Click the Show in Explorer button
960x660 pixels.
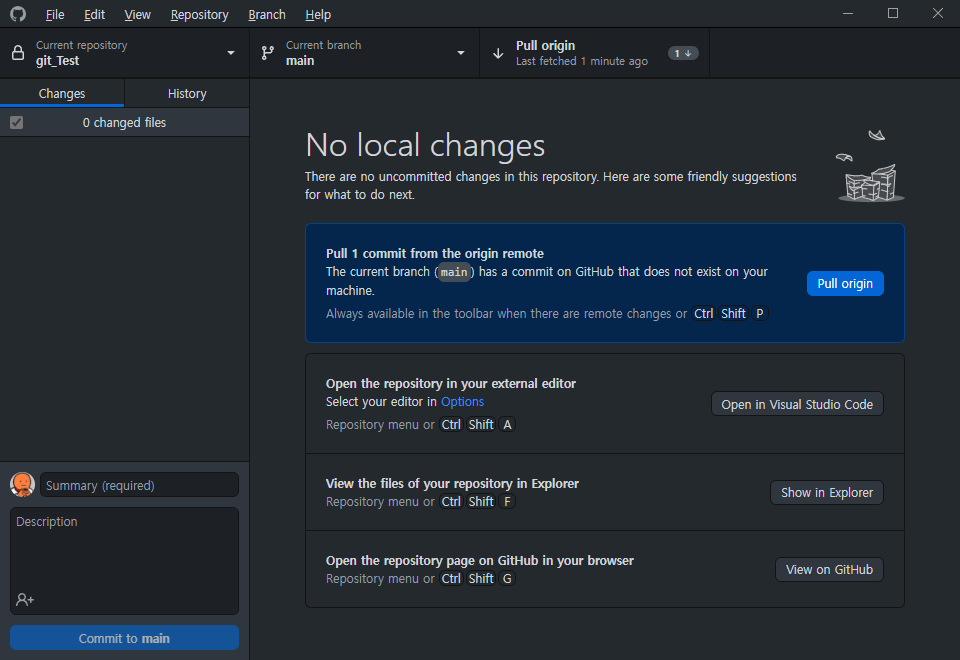[x=827, y=492]
